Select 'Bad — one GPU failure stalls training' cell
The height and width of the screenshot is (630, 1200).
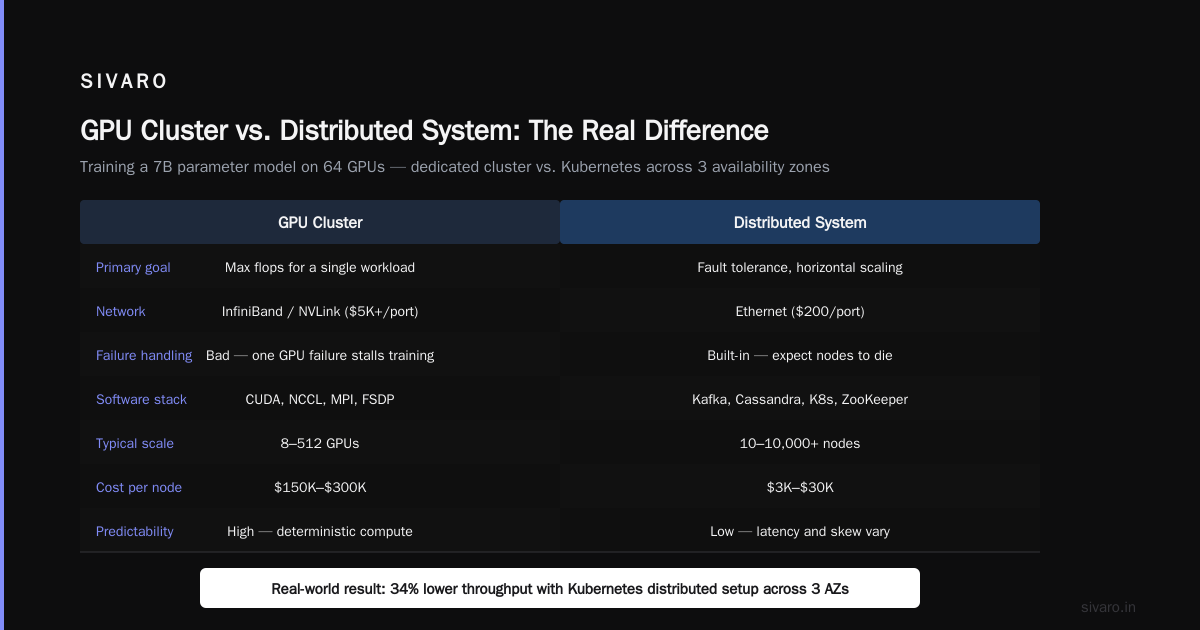[320, 355]
